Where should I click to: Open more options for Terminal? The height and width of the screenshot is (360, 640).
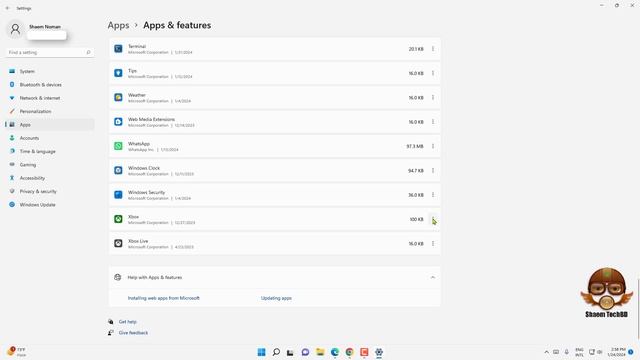tap(433, 49)
